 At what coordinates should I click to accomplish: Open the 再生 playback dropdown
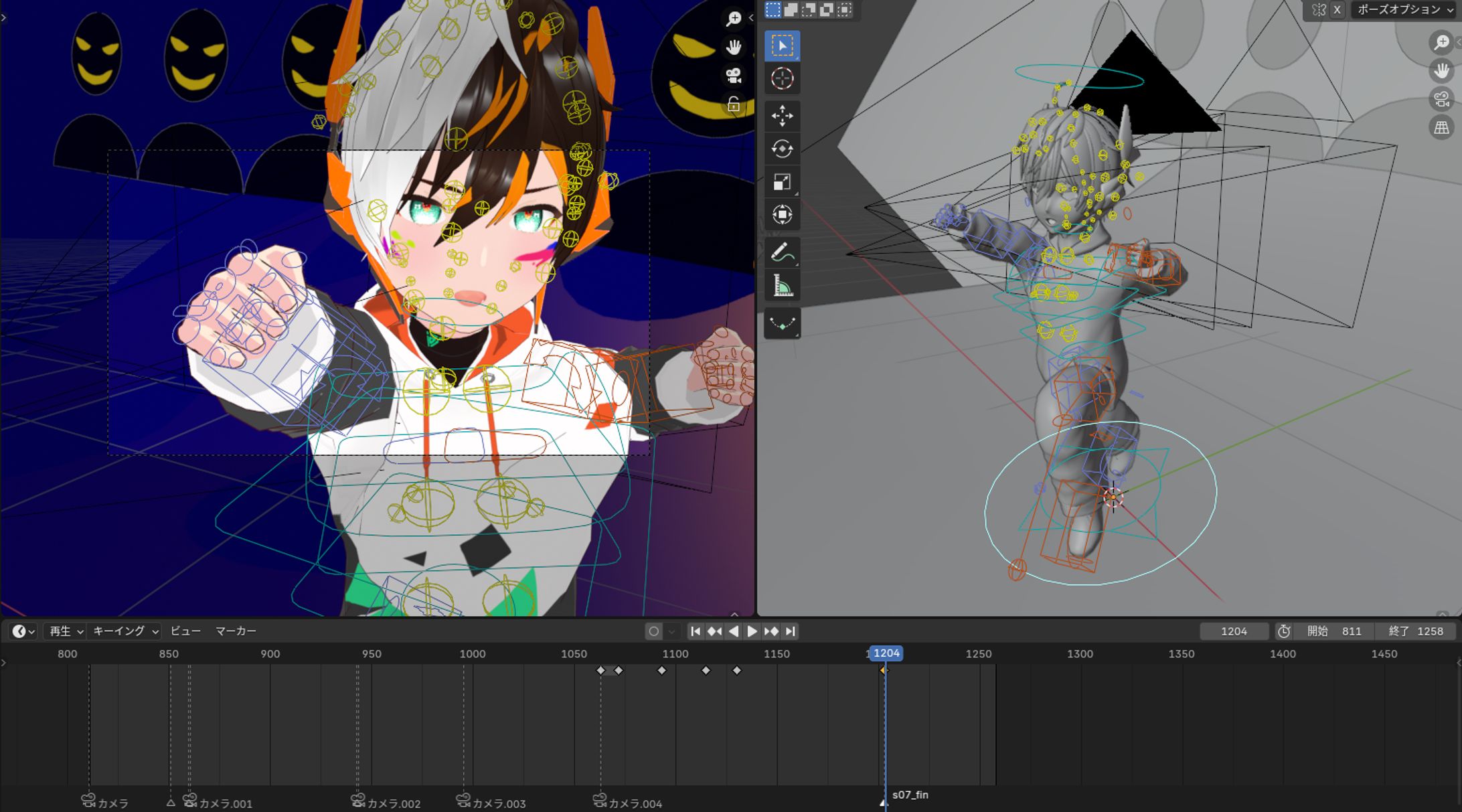pyautogui.click(x=66, y=631)
